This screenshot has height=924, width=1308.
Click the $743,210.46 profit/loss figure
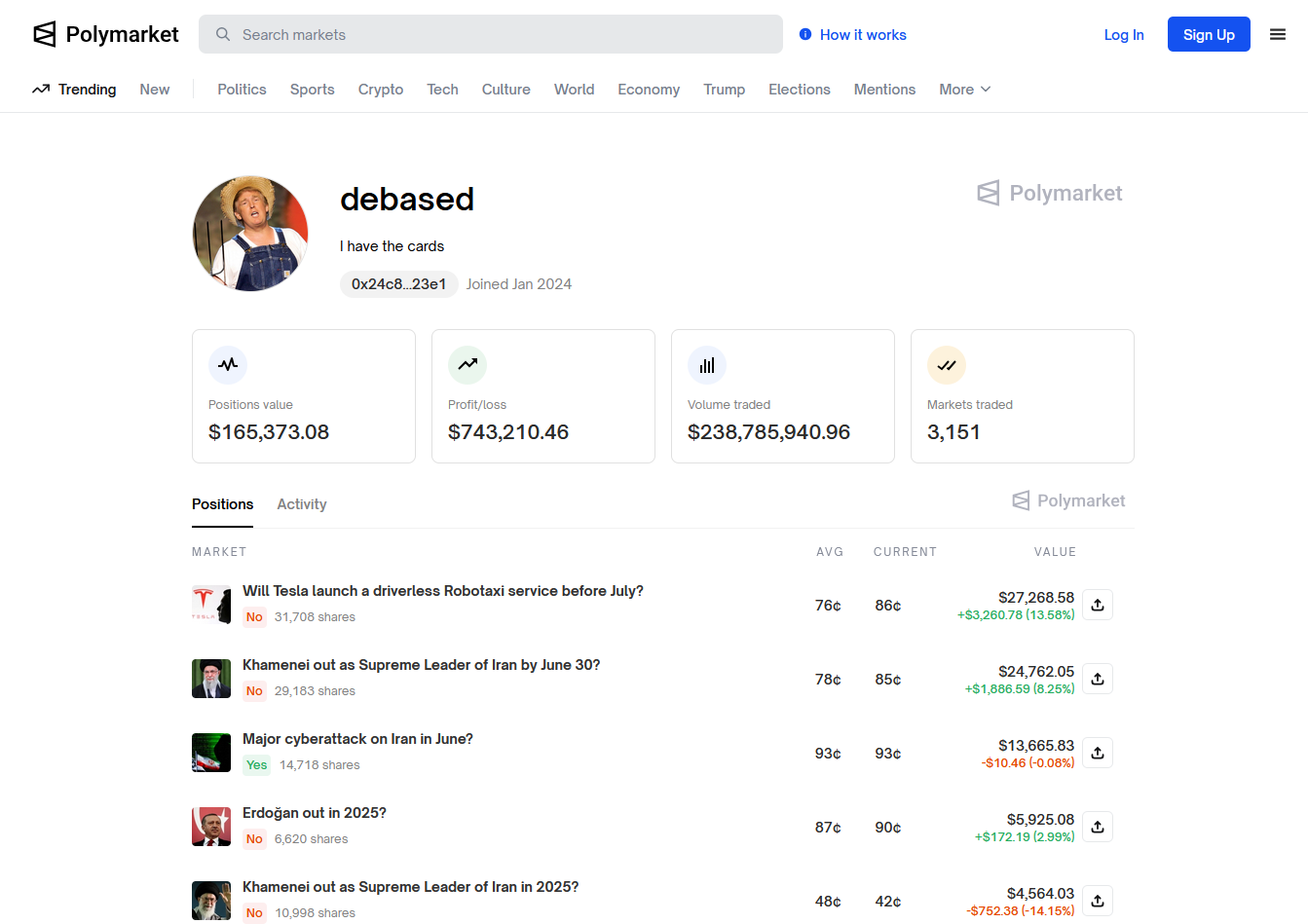(508, 431)
